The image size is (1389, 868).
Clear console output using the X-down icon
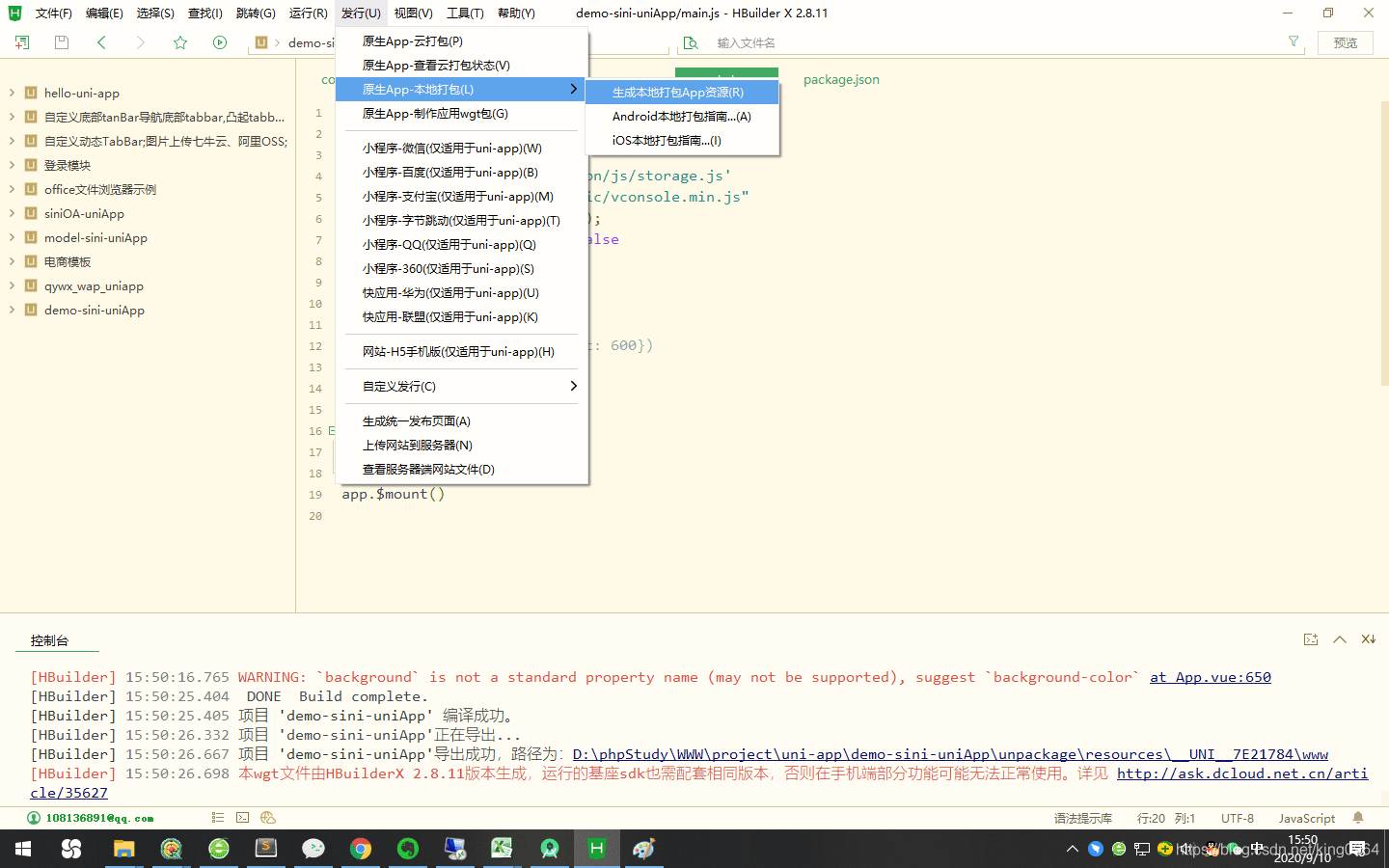coord(1368,638)
